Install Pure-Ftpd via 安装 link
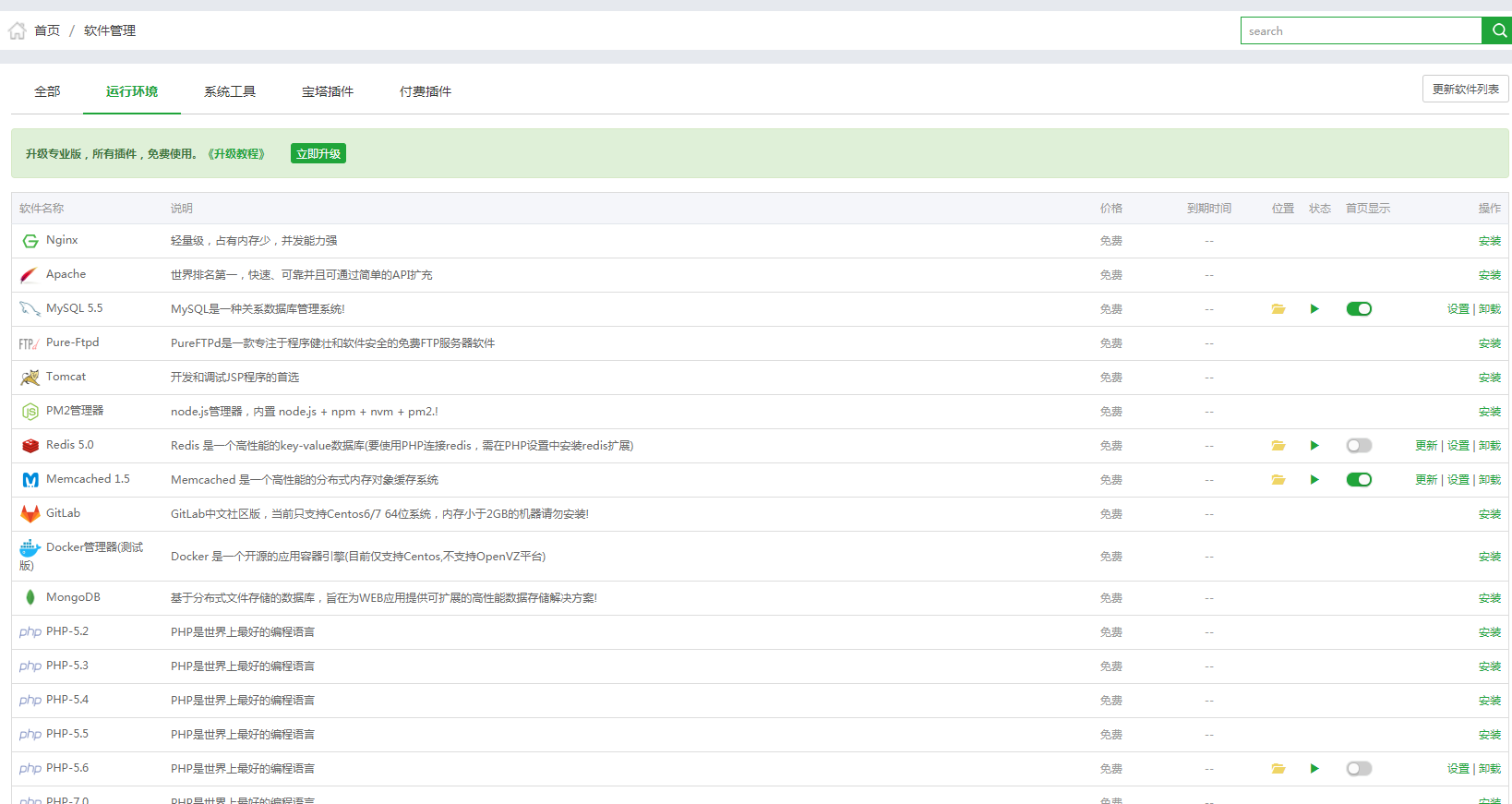Screen dimensions: 1512x804 [x=1490, y=343]
